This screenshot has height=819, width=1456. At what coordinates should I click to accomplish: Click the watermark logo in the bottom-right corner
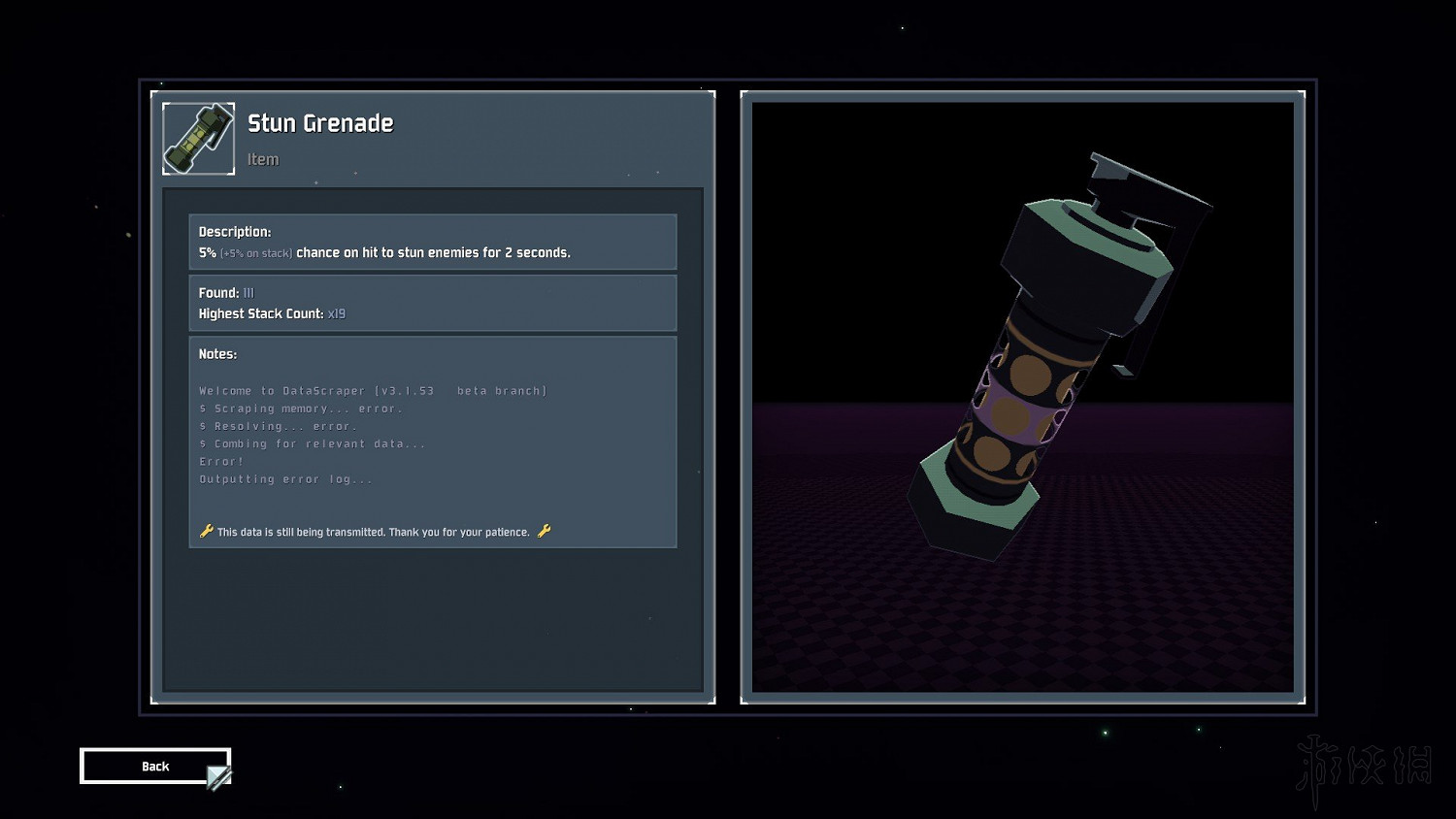1364,767
